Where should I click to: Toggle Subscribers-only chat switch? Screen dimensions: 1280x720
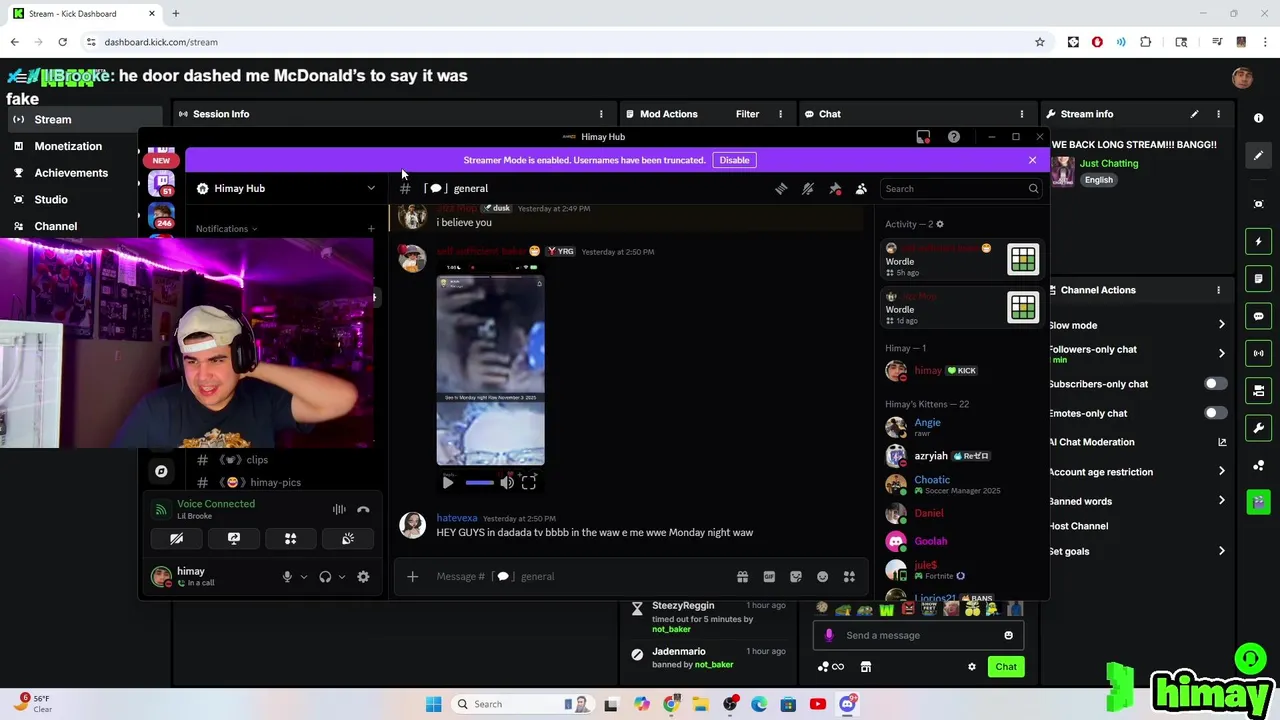[1215, 384]
